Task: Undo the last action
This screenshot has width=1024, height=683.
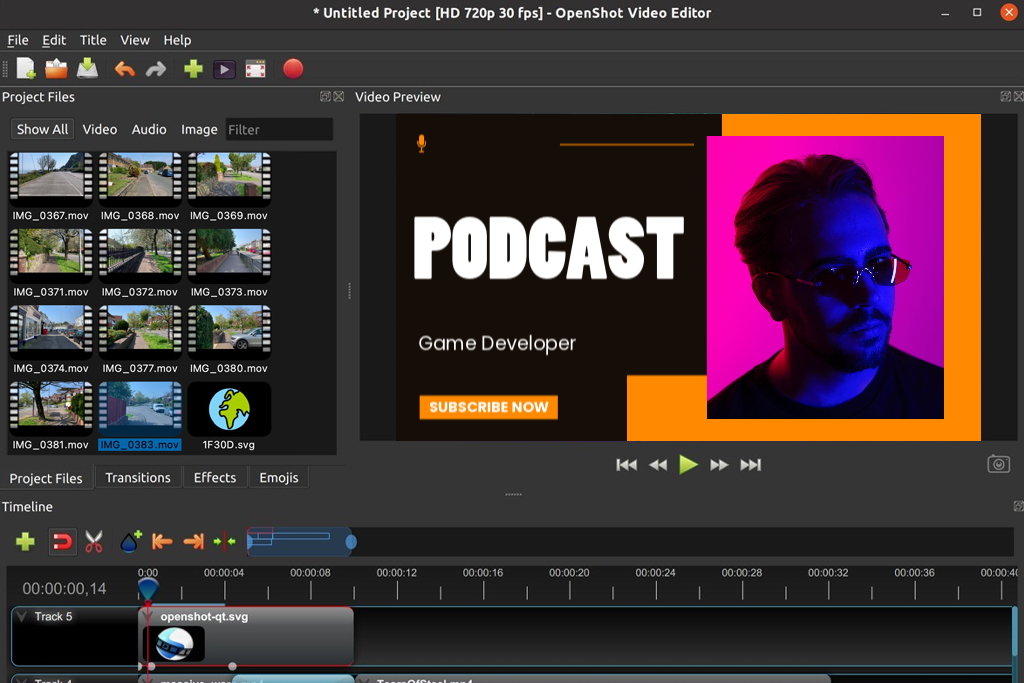Action: (124, 69)
